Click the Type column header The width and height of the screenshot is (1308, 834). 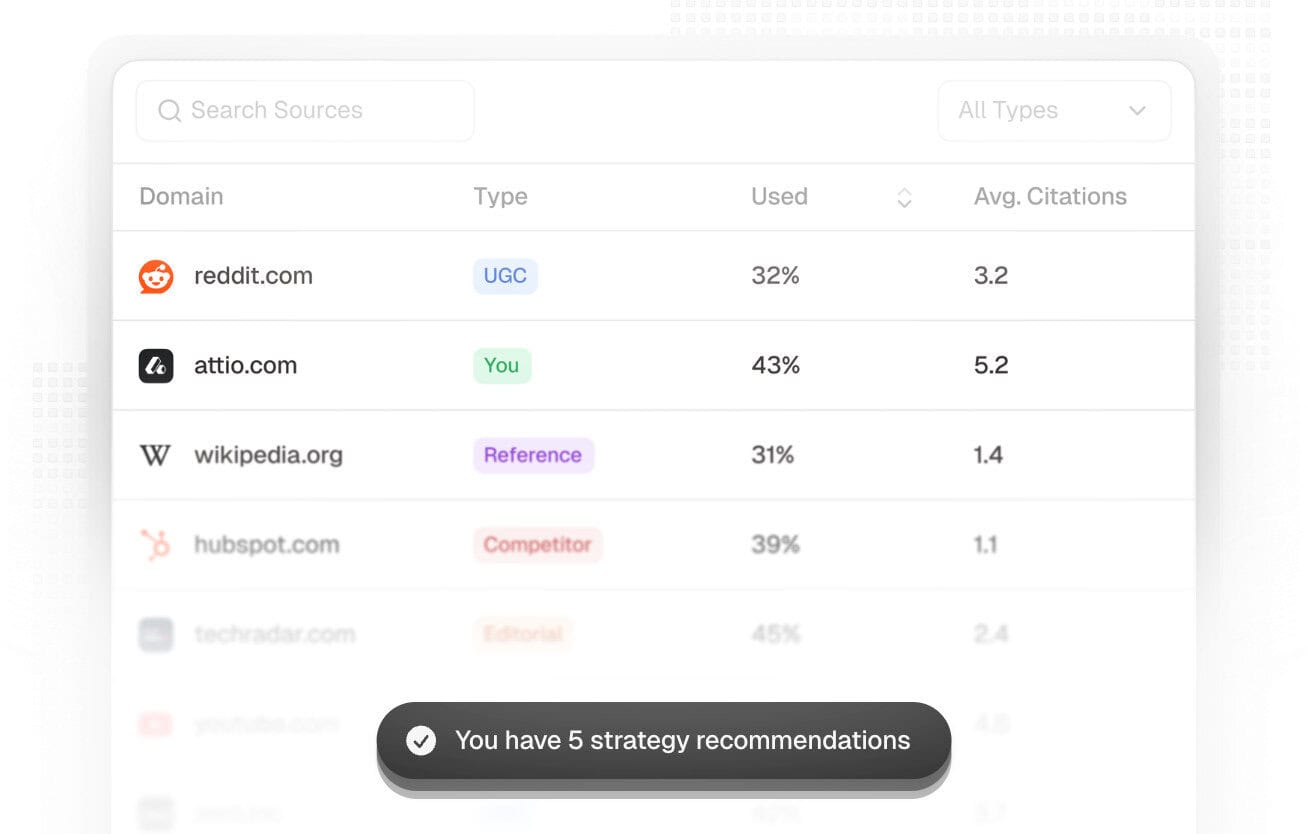click(x=500, y=197)
